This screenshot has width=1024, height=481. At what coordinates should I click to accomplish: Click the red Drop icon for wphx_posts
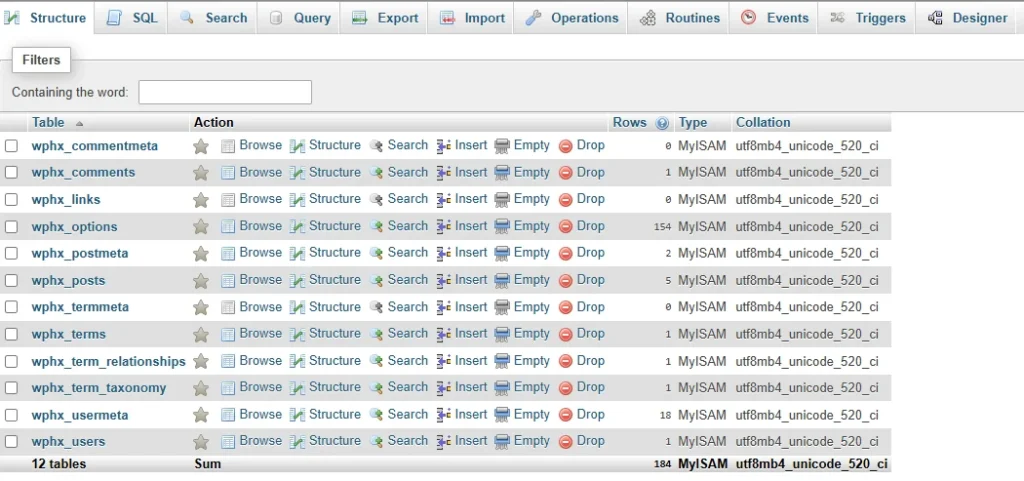coord(566,281)
